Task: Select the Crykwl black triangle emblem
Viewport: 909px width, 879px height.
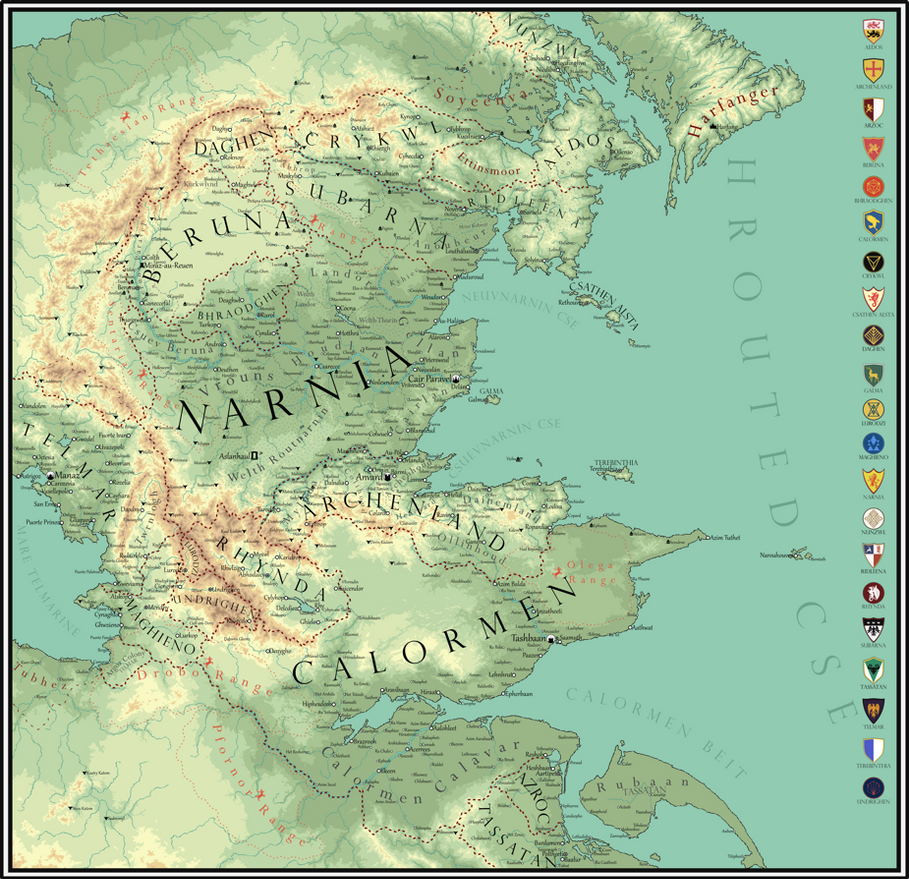Action: (x=874, y=262)
